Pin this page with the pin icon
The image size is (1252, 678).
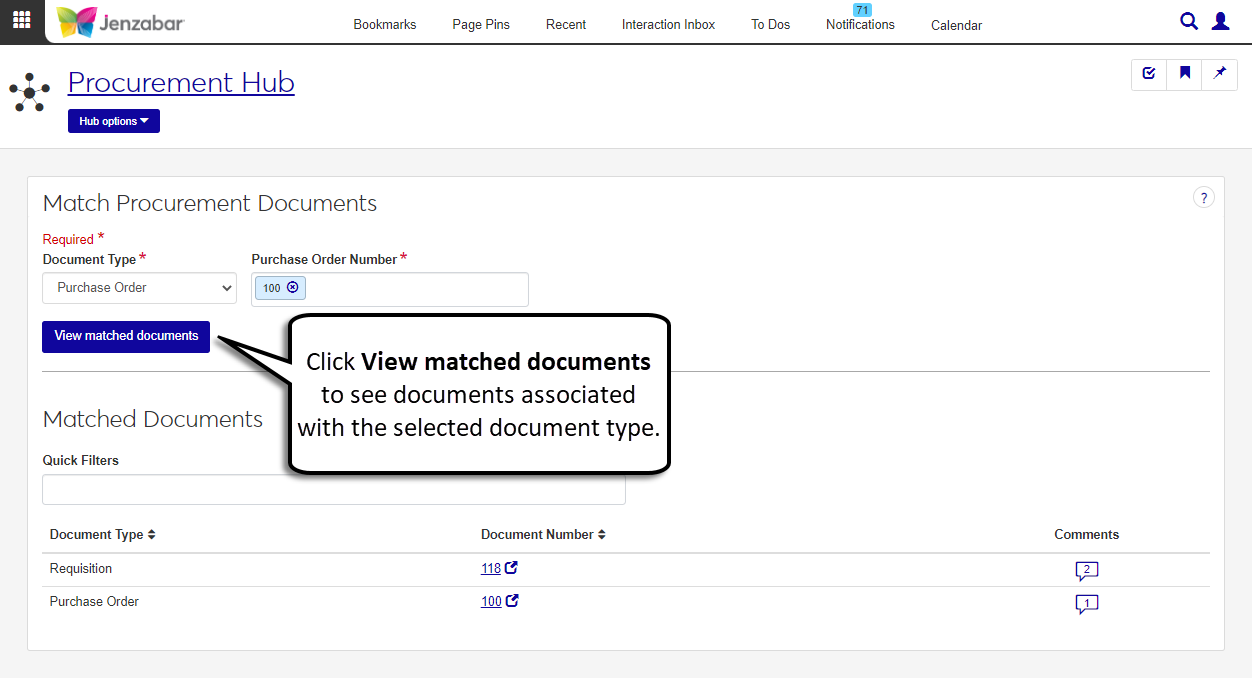1219,73
